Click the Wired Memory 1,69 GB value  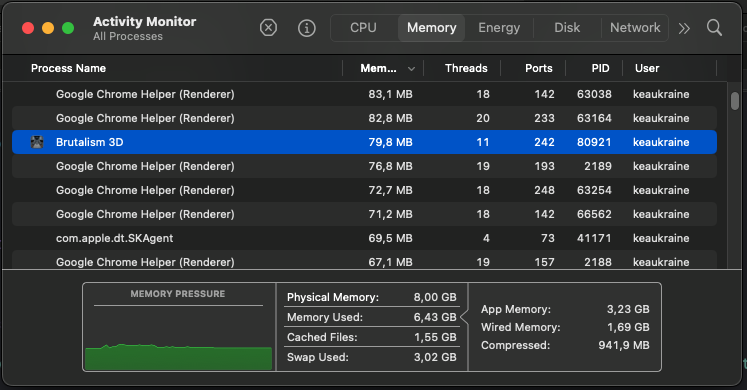pyautogui.click(x=628, y=327)
